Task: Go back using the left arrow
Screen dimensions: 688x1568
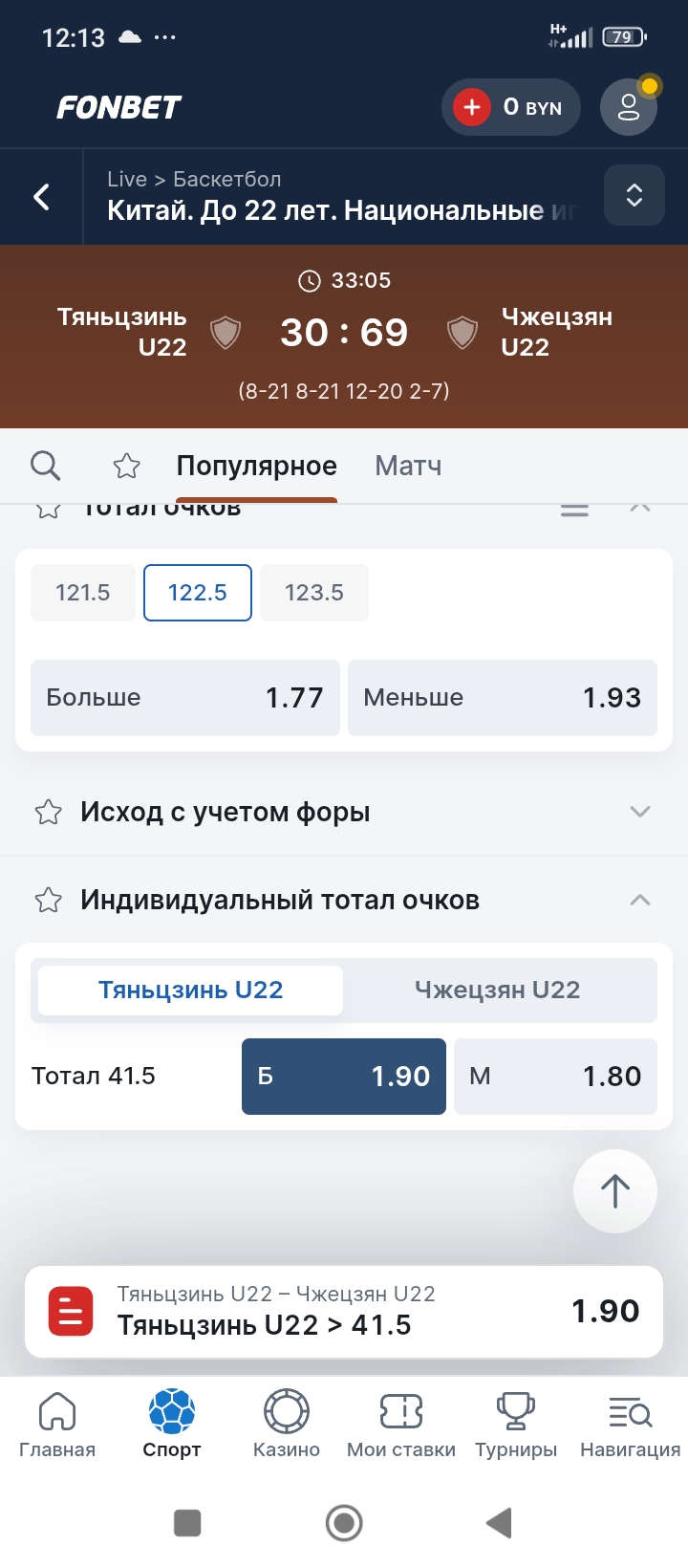Action: pos(41,197)
